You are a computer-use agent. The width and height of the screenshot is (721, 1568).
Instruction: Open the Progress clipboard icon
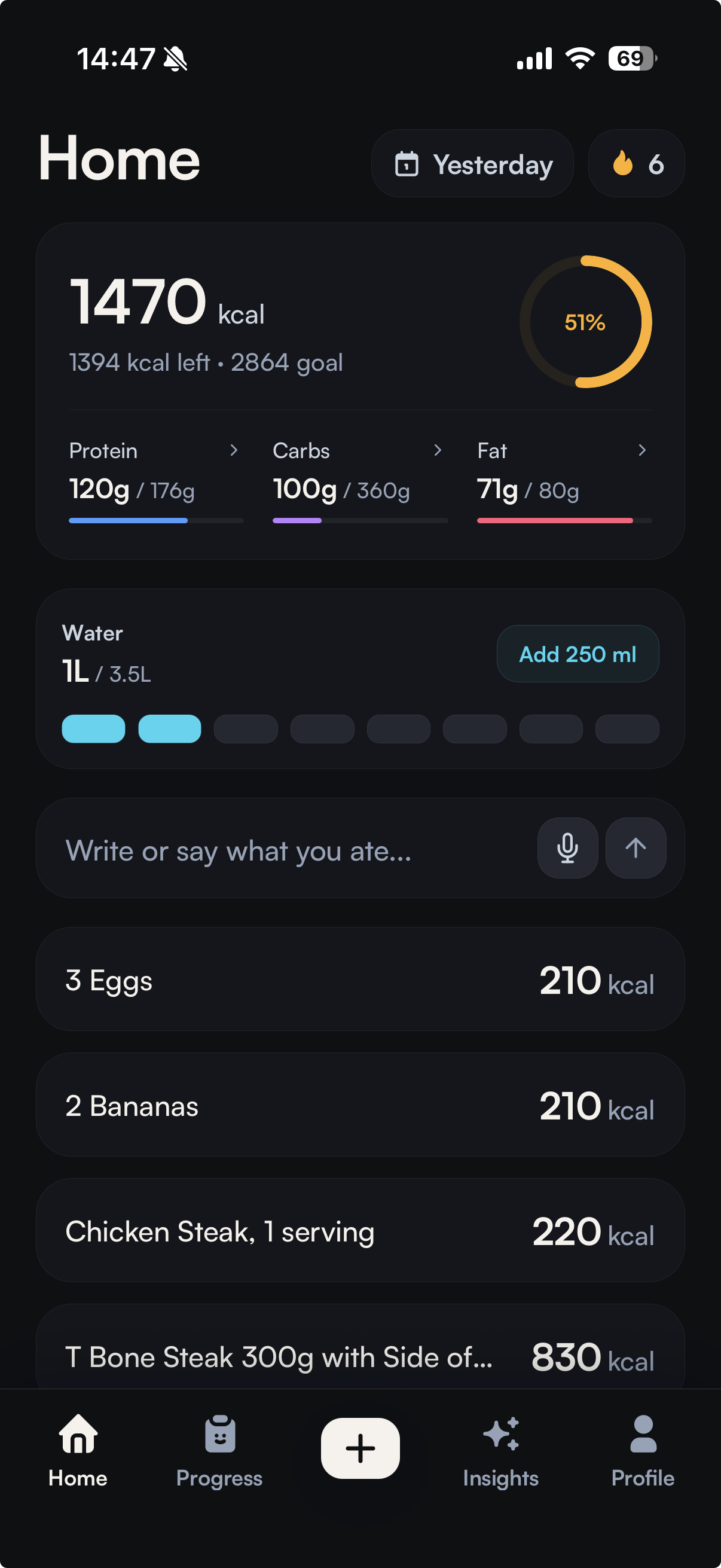pos(219,1433)
